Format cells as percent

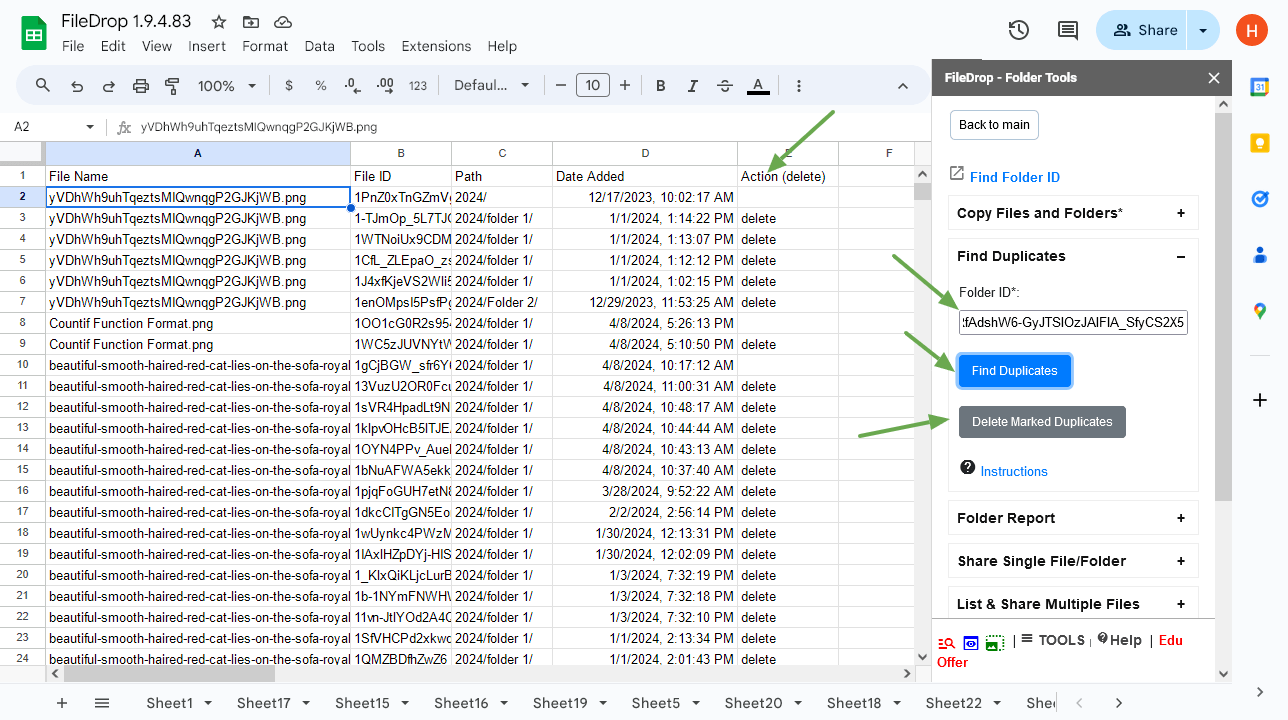pyautogui.click(x=321, y=86)
